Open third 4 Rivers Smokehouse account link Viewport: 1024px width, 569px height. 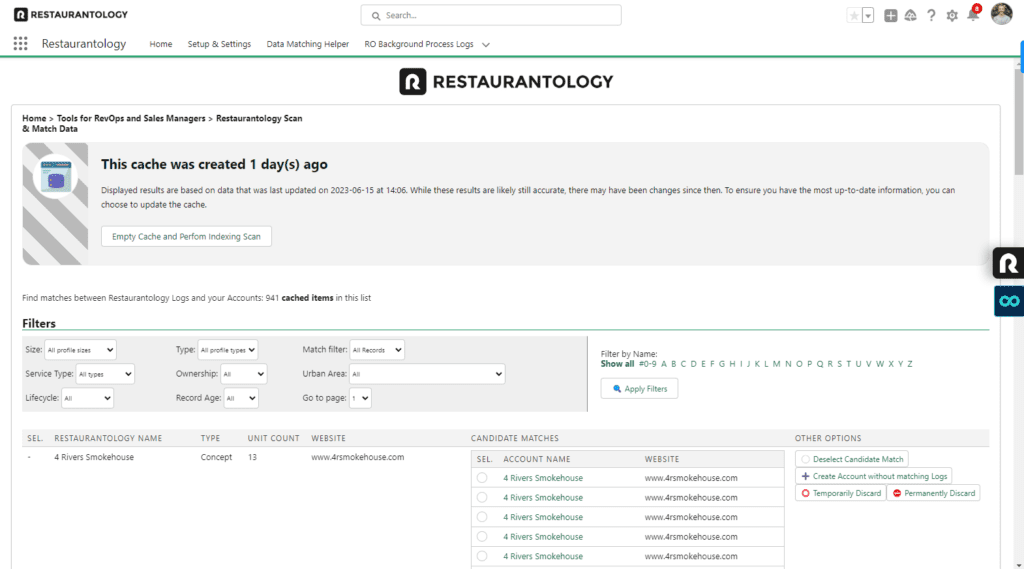(x=543, y=517)
